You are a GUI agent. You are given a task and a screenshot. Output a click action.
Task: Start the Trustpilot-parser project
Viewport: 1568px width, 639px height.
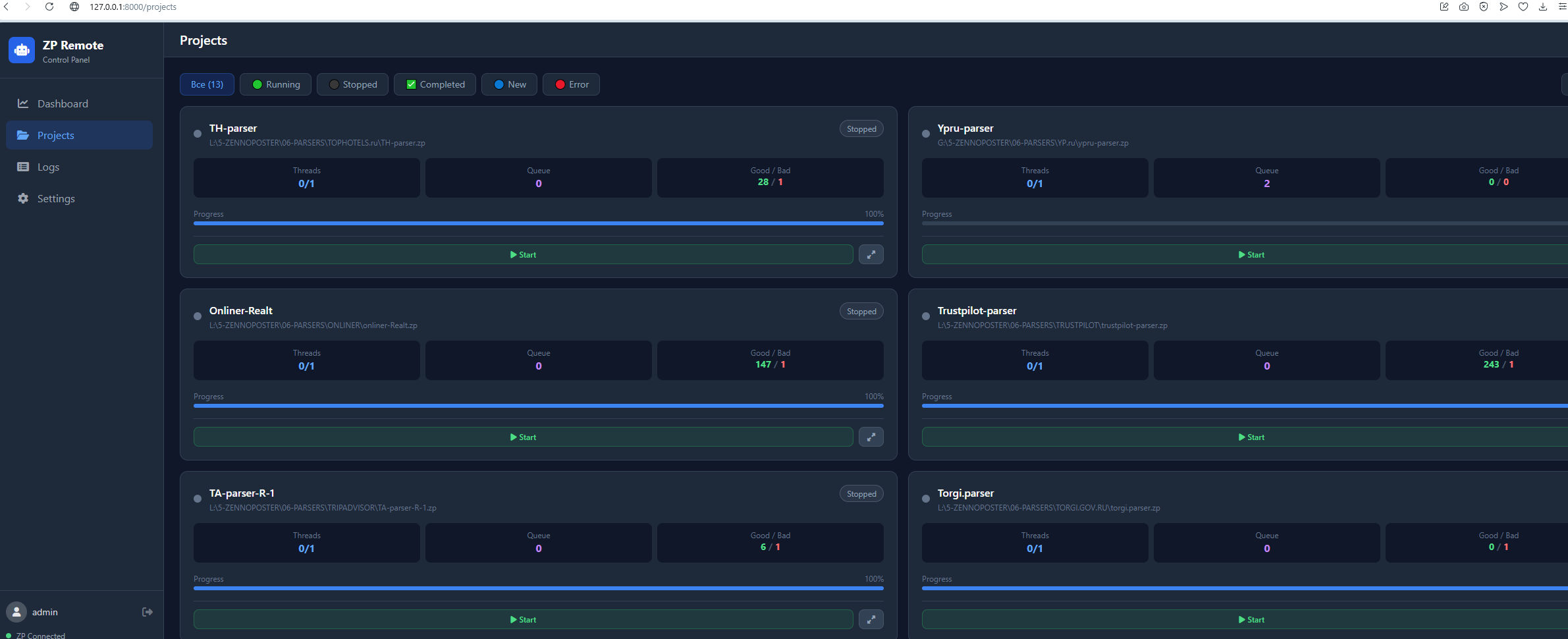(x=1251, y=437)
